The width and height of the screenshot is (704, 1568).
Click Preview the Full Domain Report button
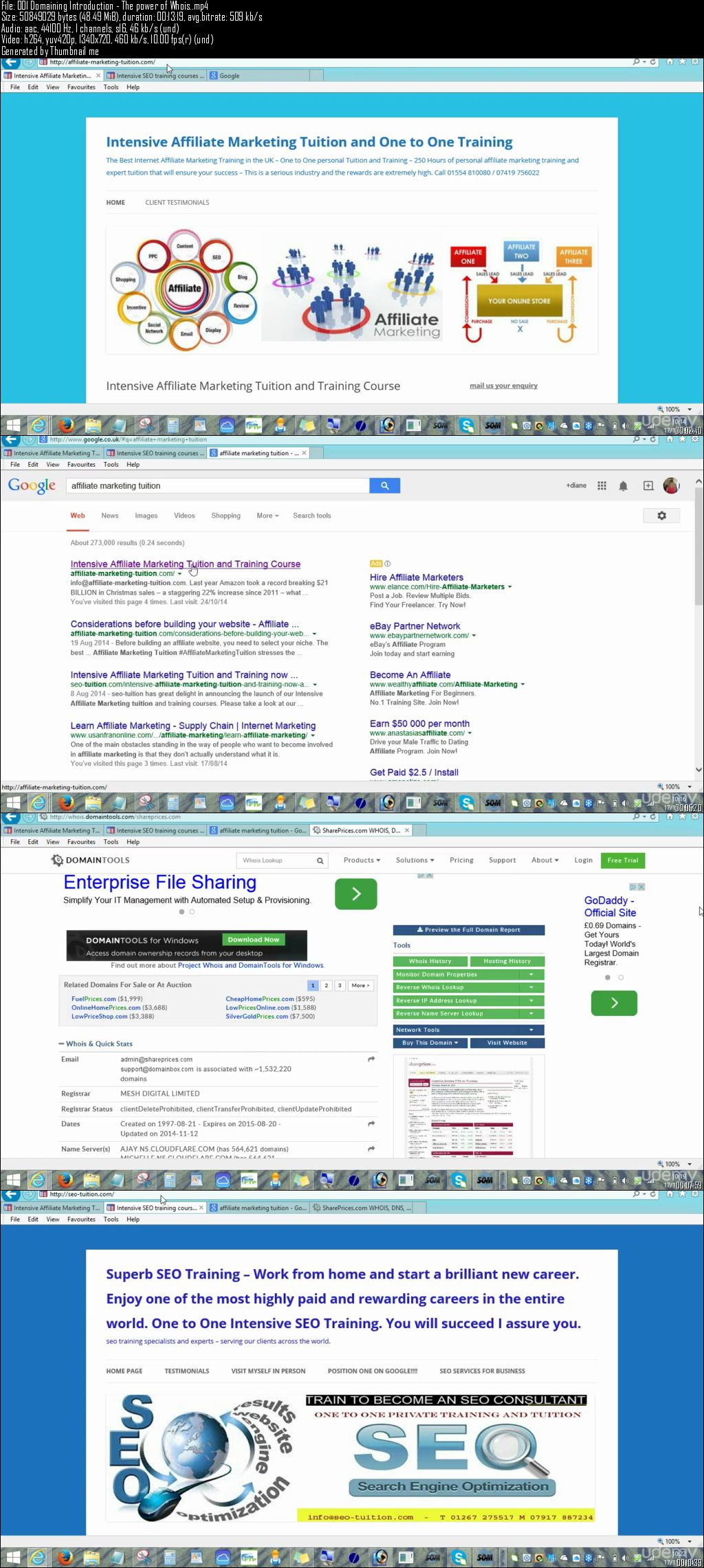coord(468,930)
